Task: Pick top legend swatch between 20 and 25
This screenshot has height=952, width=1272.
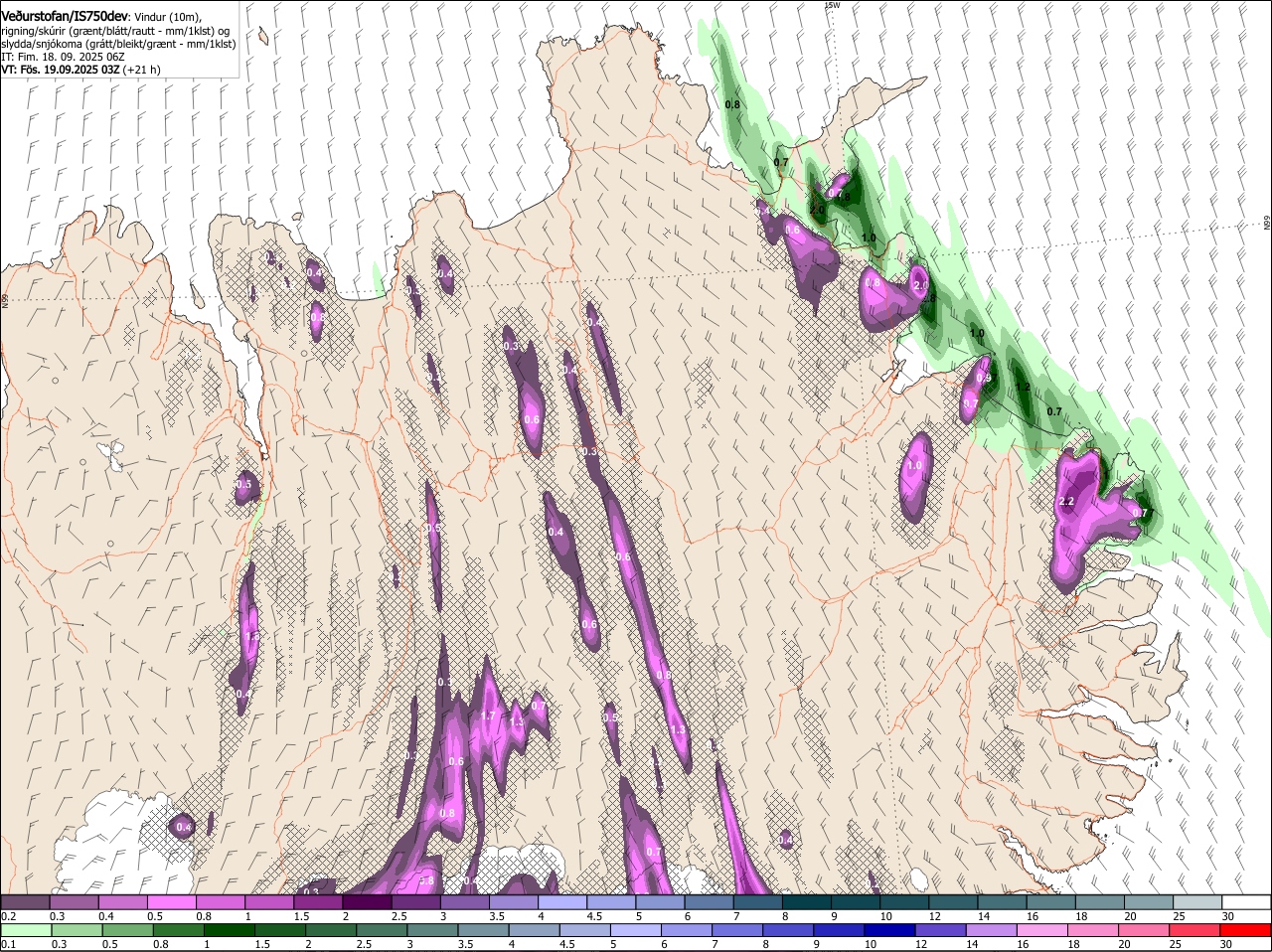Action: pos(1149,902)
